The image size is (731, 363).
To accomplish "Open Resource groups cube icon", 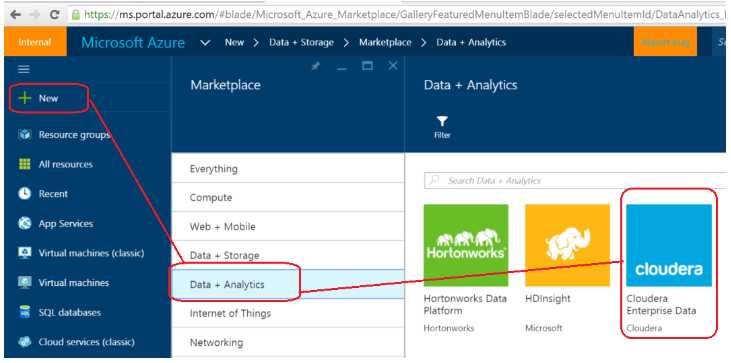I will pos(24,135).
